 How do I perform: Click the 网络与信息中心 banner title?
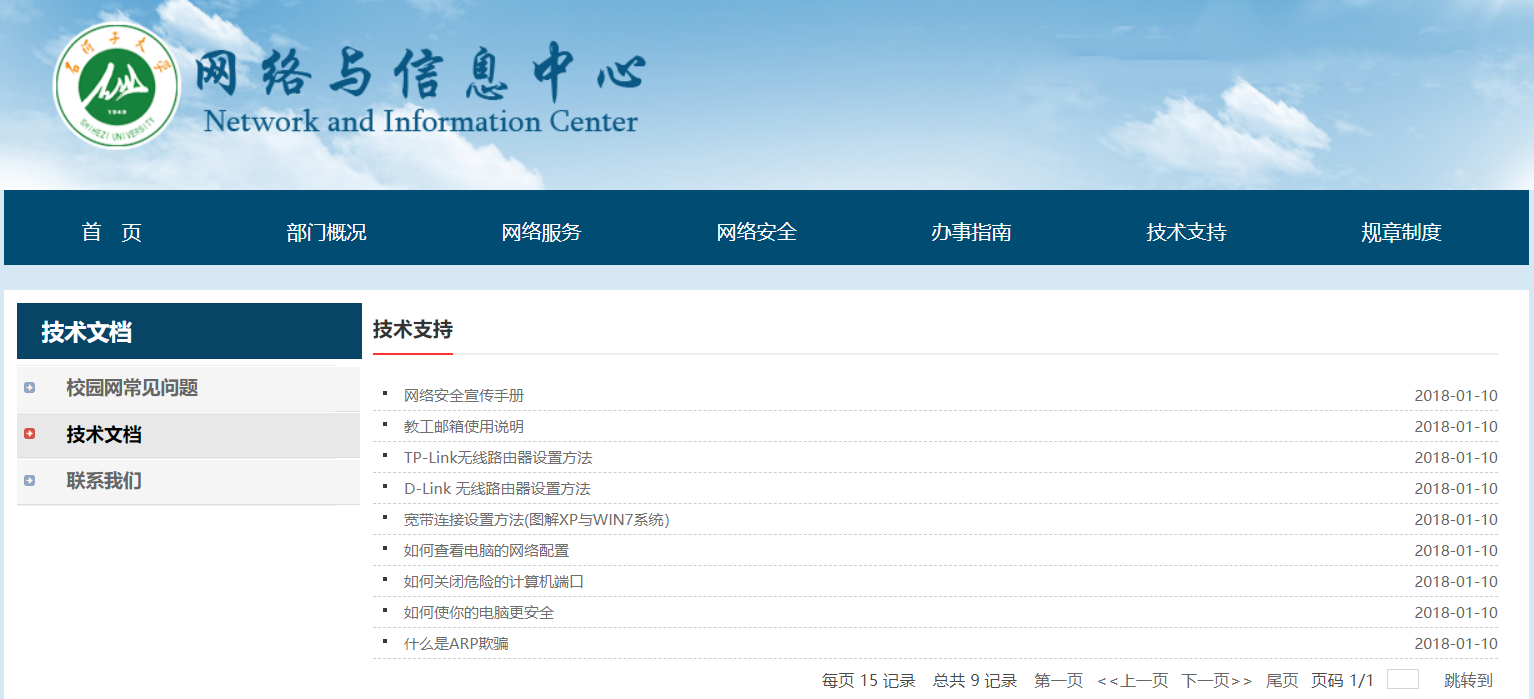pyautogui.click(x=420, y=75)
